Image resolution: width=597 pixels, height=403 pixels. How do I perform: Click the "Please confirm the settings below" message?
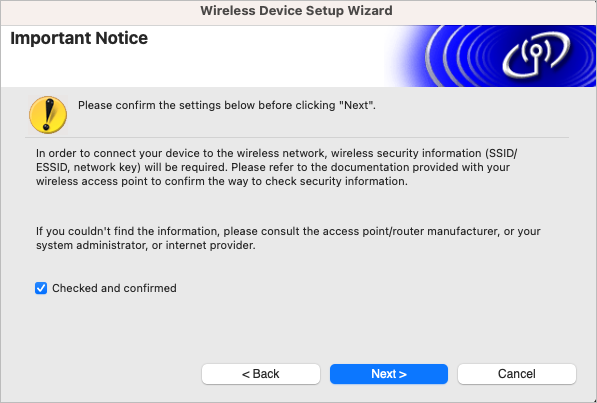coord(227,105)
